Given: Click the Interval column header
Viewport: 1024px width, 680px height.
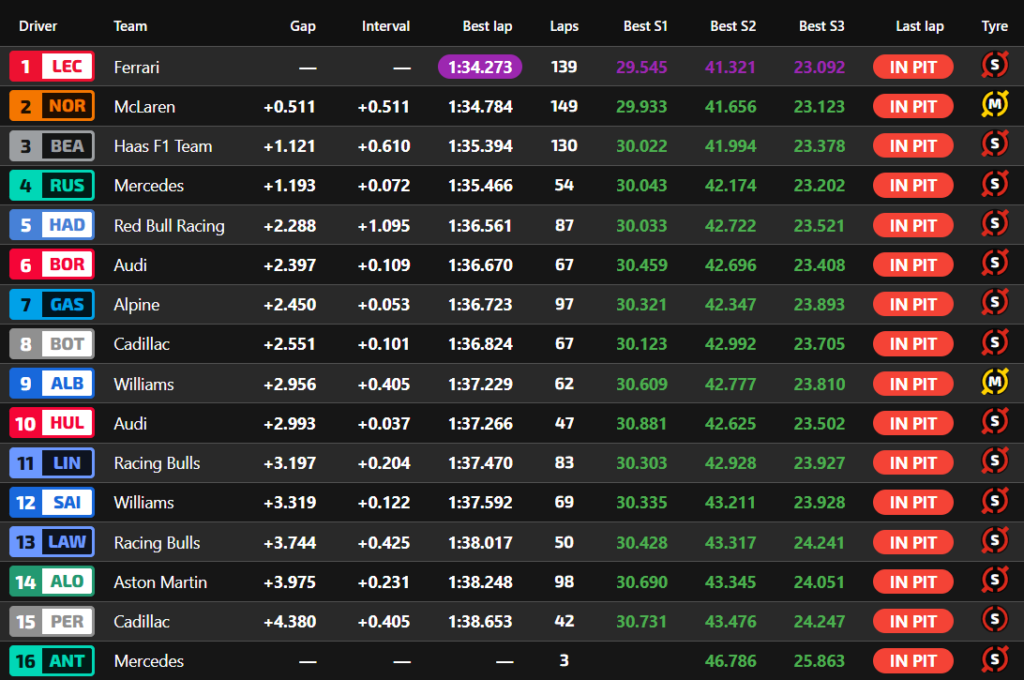Looking at the screenshot, I should tap(386, 27).
